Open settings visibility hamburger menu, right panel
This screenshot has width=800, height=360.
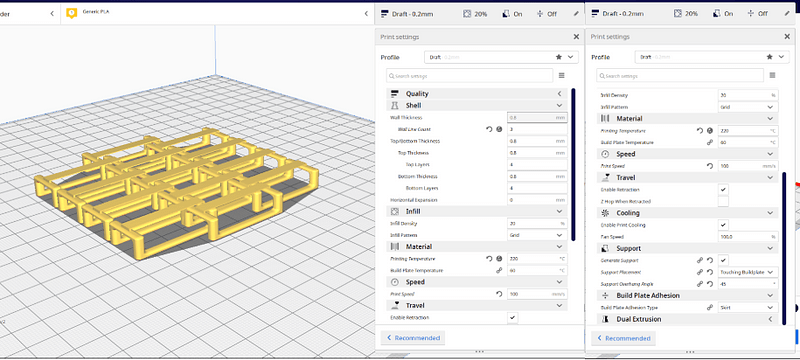[772, 75]
